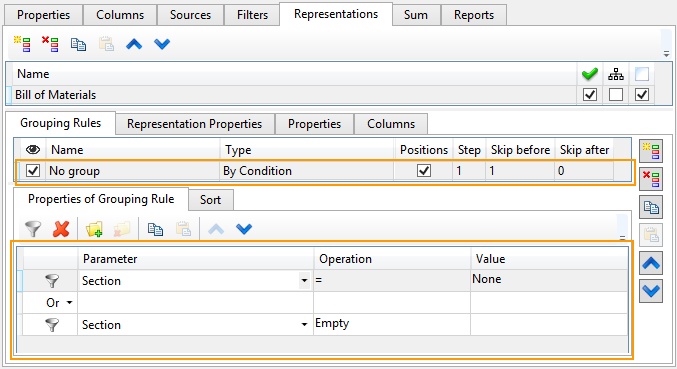Viewport: 677px width, 369px height.
Task: Move grouping rule up in right sidebar
Action: tap(651, 263)
